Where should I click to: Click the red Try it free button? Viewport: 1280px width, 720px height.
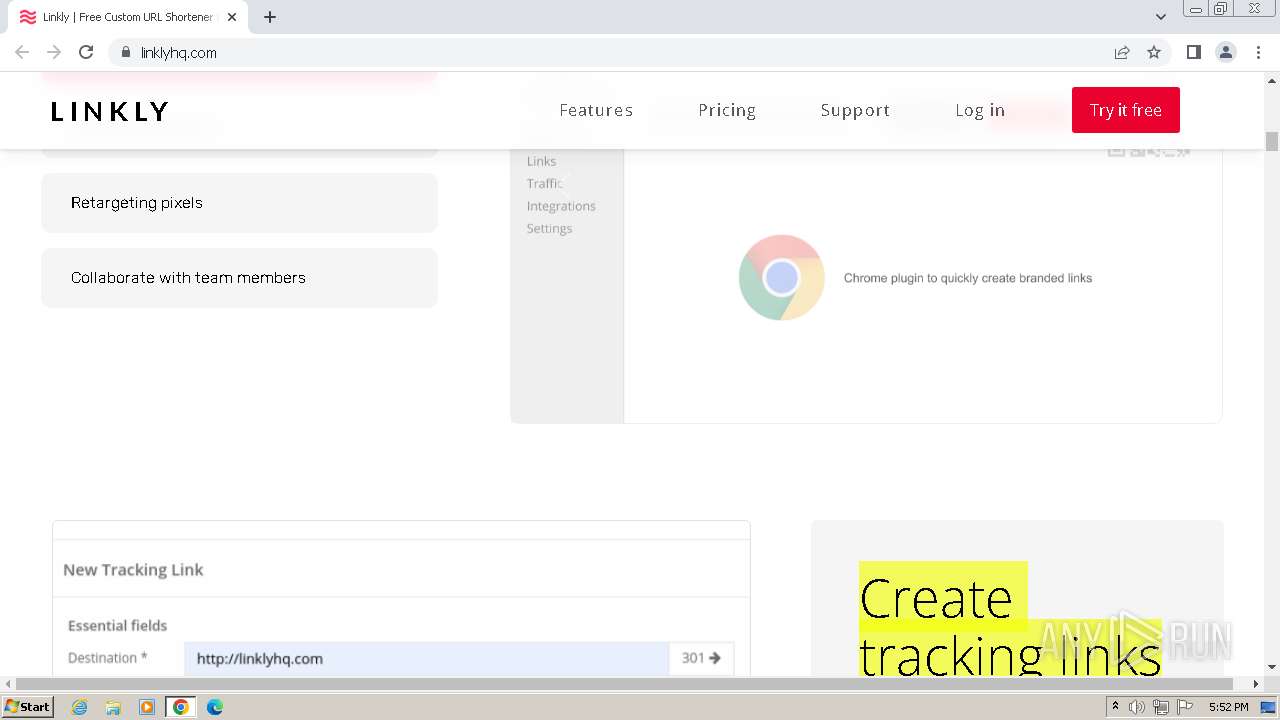[x=1126, y=110]
